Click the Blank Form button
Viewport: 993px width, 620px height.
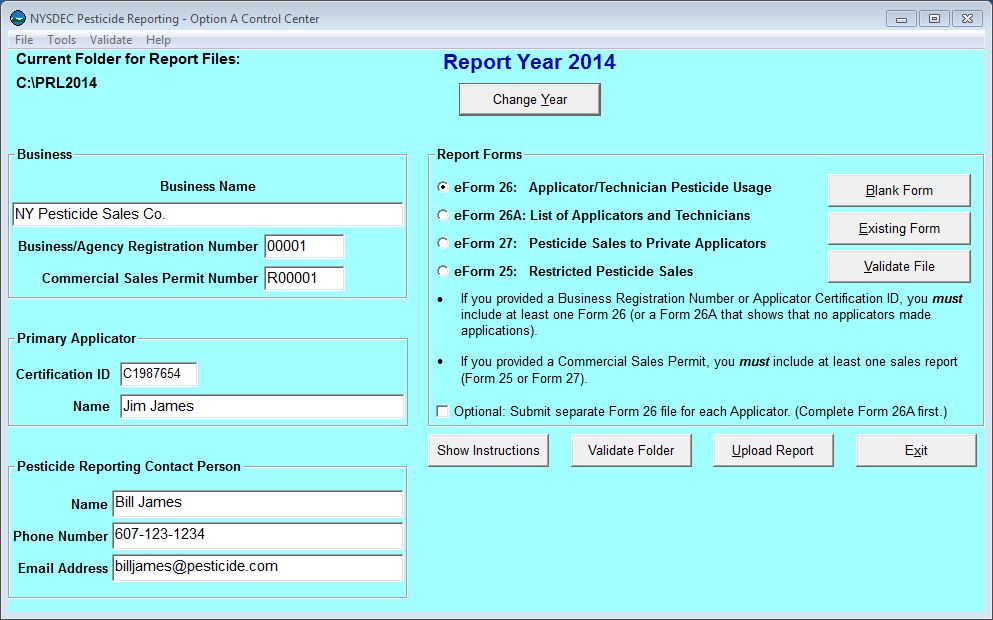[x=898, y=190]
